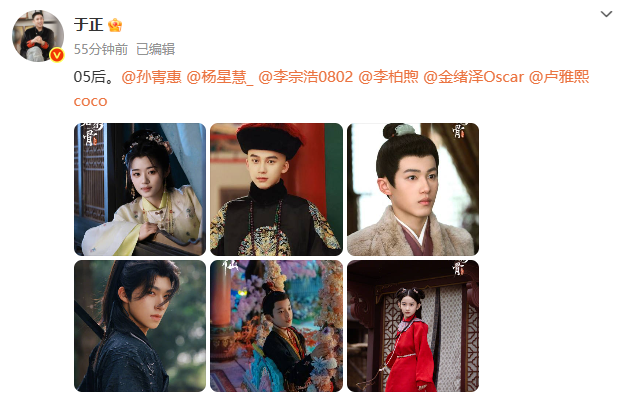This screenshot has height=402, width=629.
Task: View photo of man in fur-collared robe
Action: [x=413, y=189]
